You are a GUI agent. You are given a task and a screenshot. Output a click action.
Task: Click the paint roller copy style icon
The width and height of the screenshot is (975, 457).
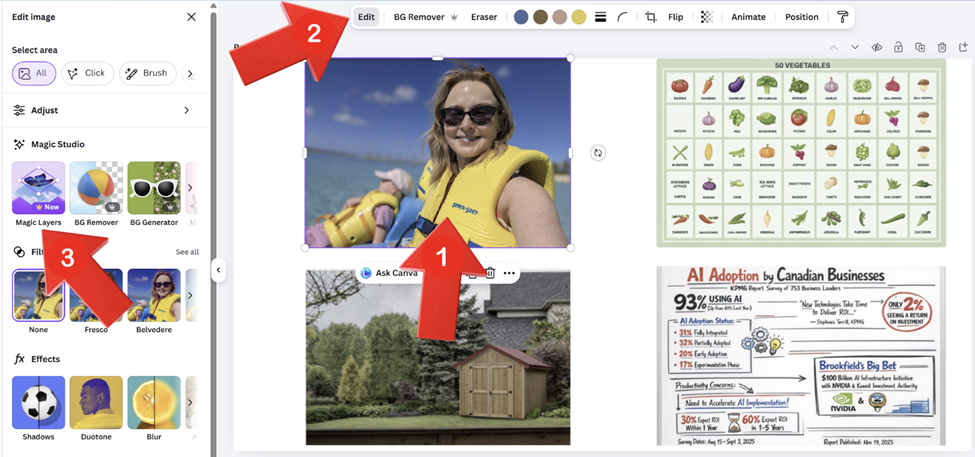(x=842, y=17)
